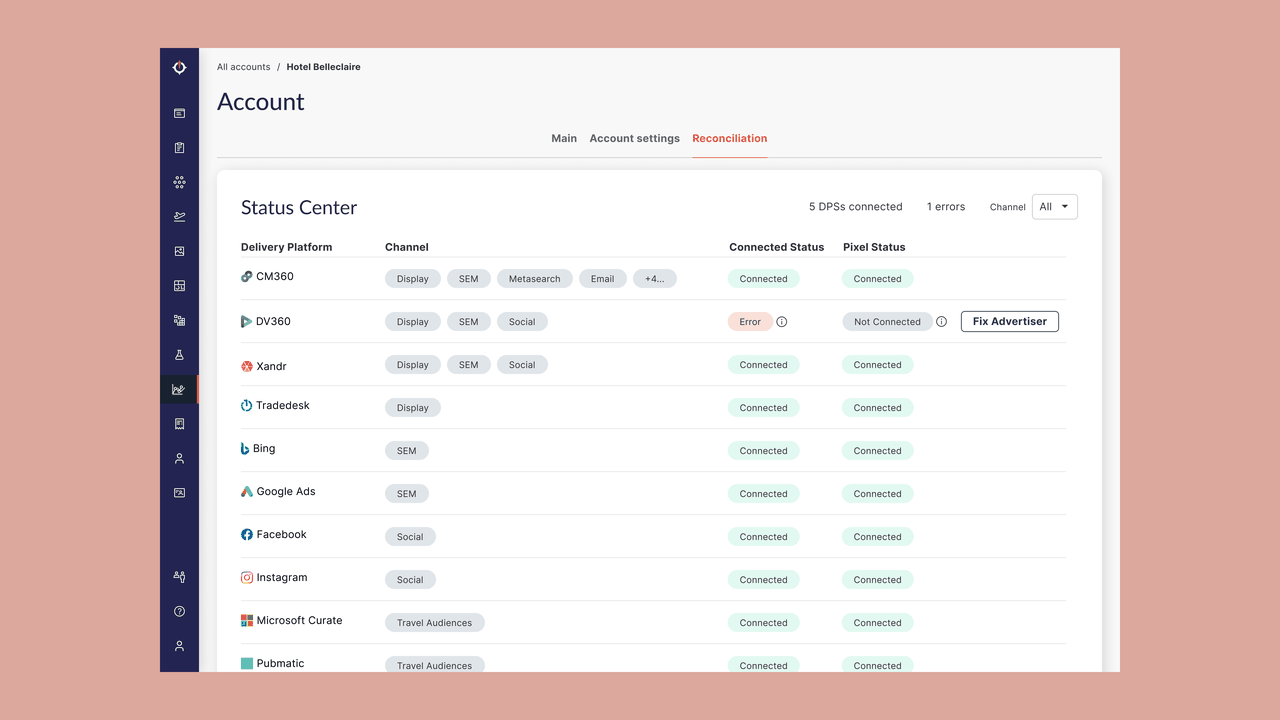Open the airplane takeoff icon in the sidebar

click(x=179, y=216)
